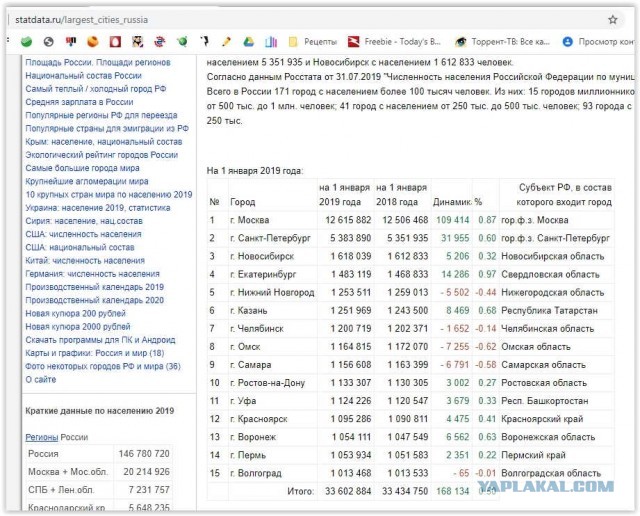Open link Популярные страны для эмиграции из РФ

pyautogui.click(x=107, y=128)
